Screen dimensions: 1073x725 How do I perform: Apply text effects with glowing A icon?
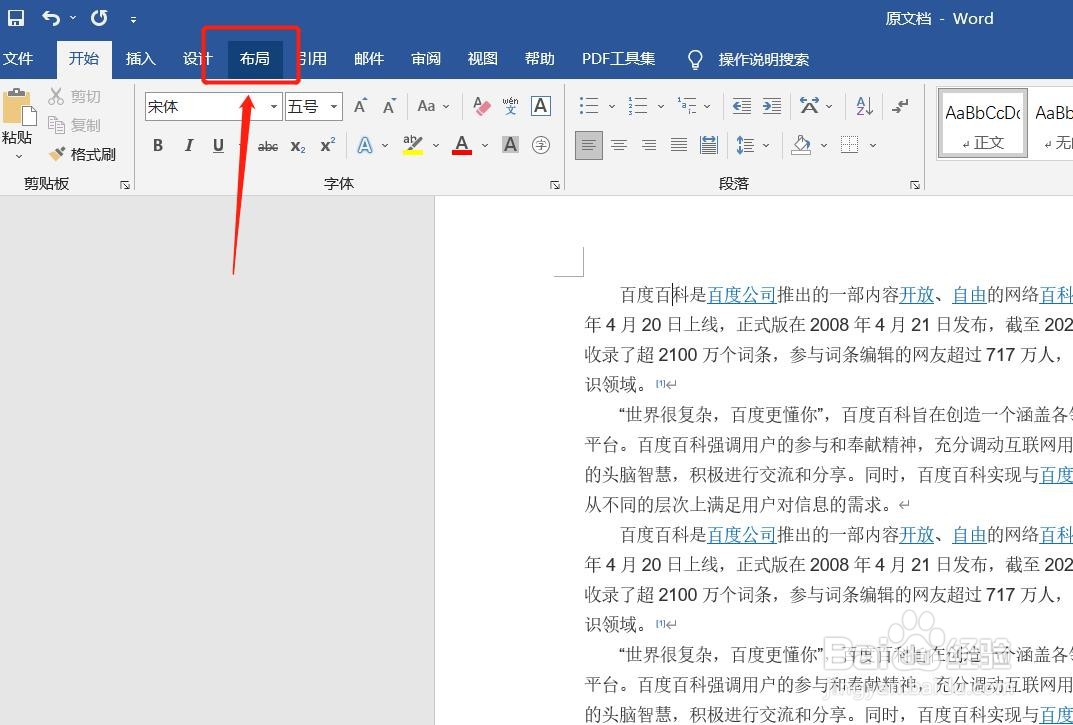point(365,145)
